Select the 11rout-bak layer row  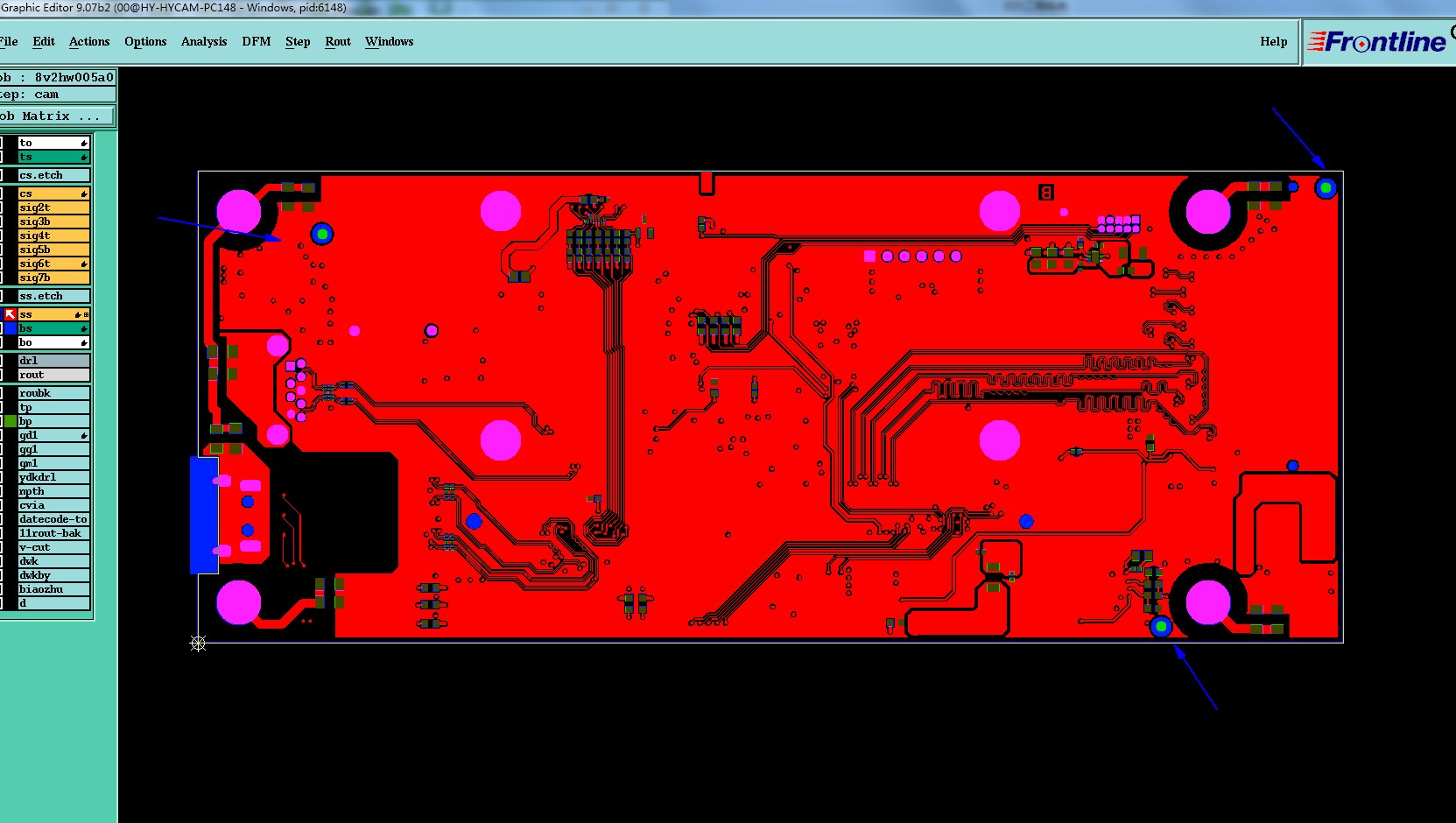tap(54, 533)
